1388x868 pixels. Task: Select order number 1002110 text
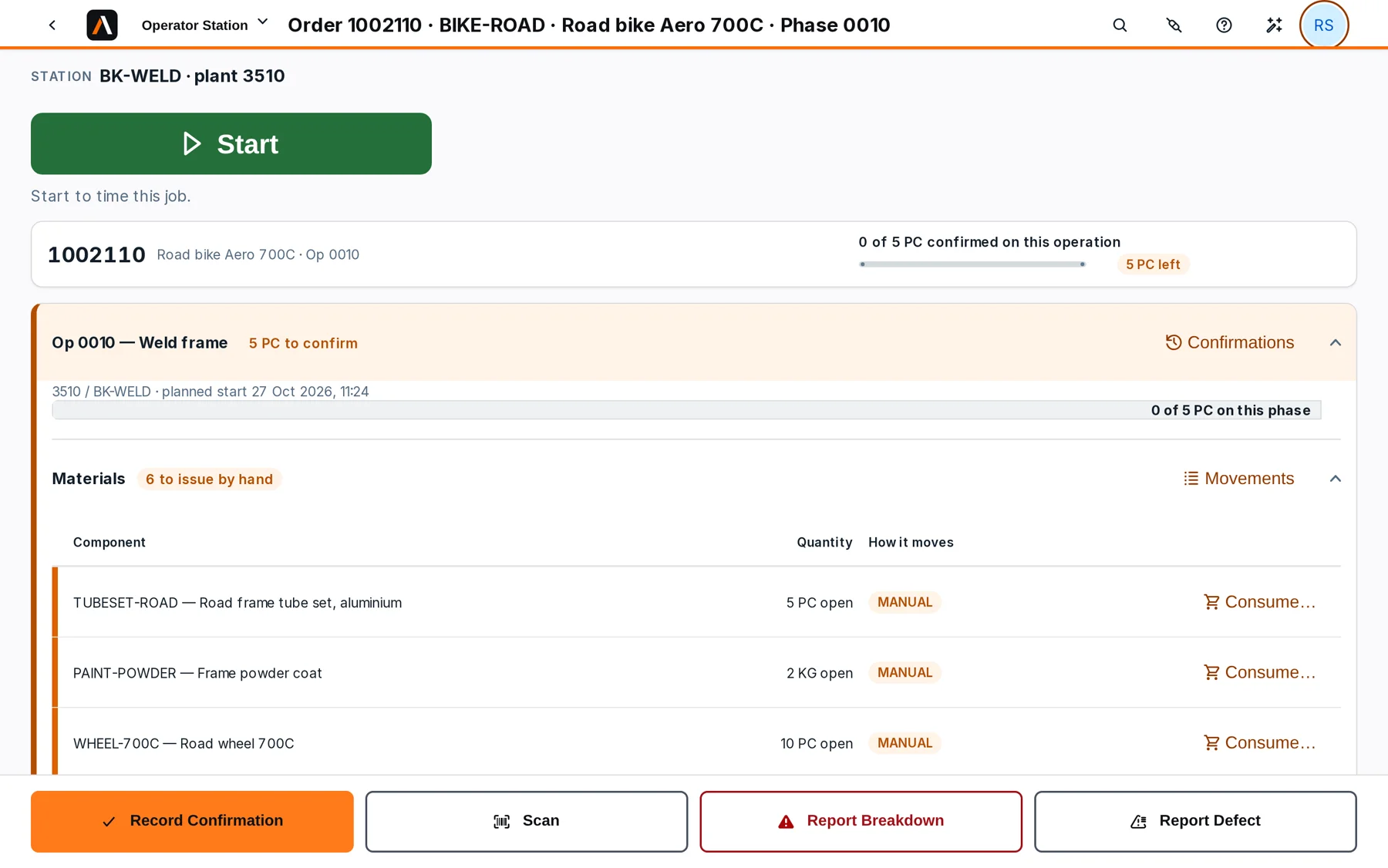96,254
